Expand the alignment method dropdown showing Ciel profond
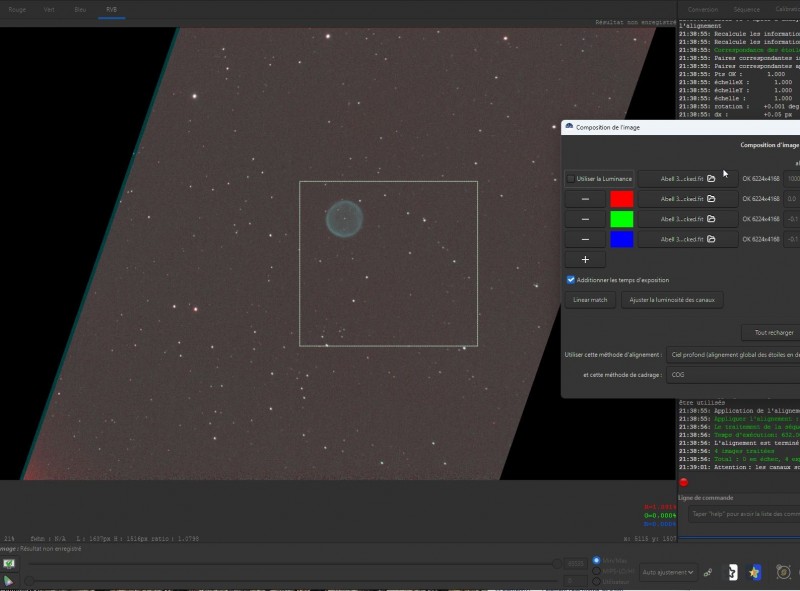This screenshot has height=591, width=800. click(733, 355)
